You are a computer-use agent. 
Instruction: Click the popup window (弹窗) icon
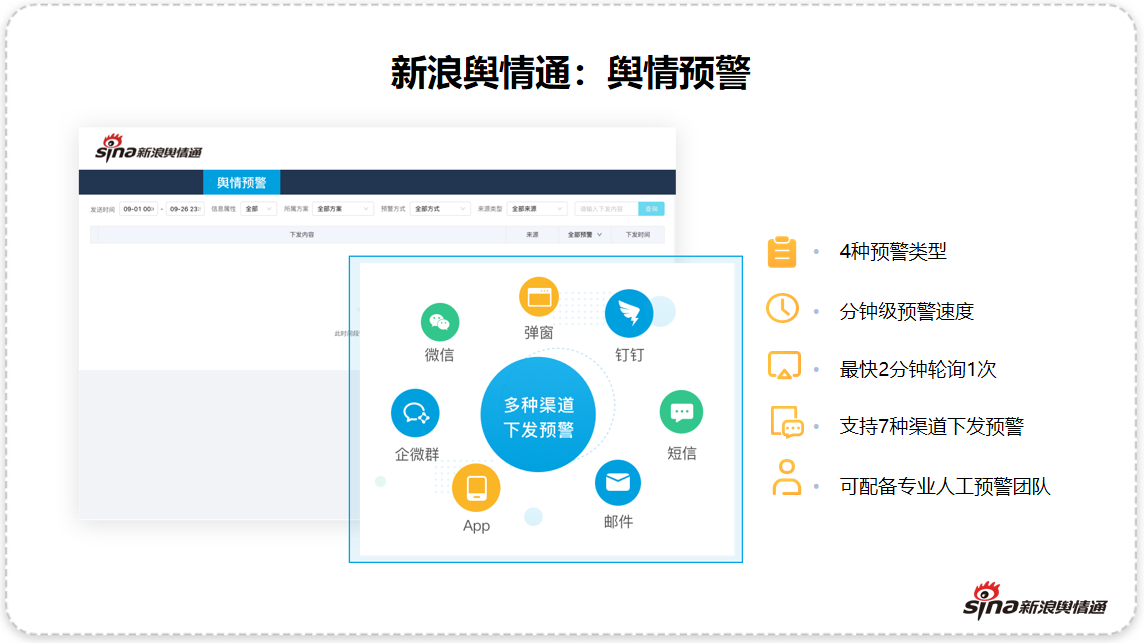[539, 297]
